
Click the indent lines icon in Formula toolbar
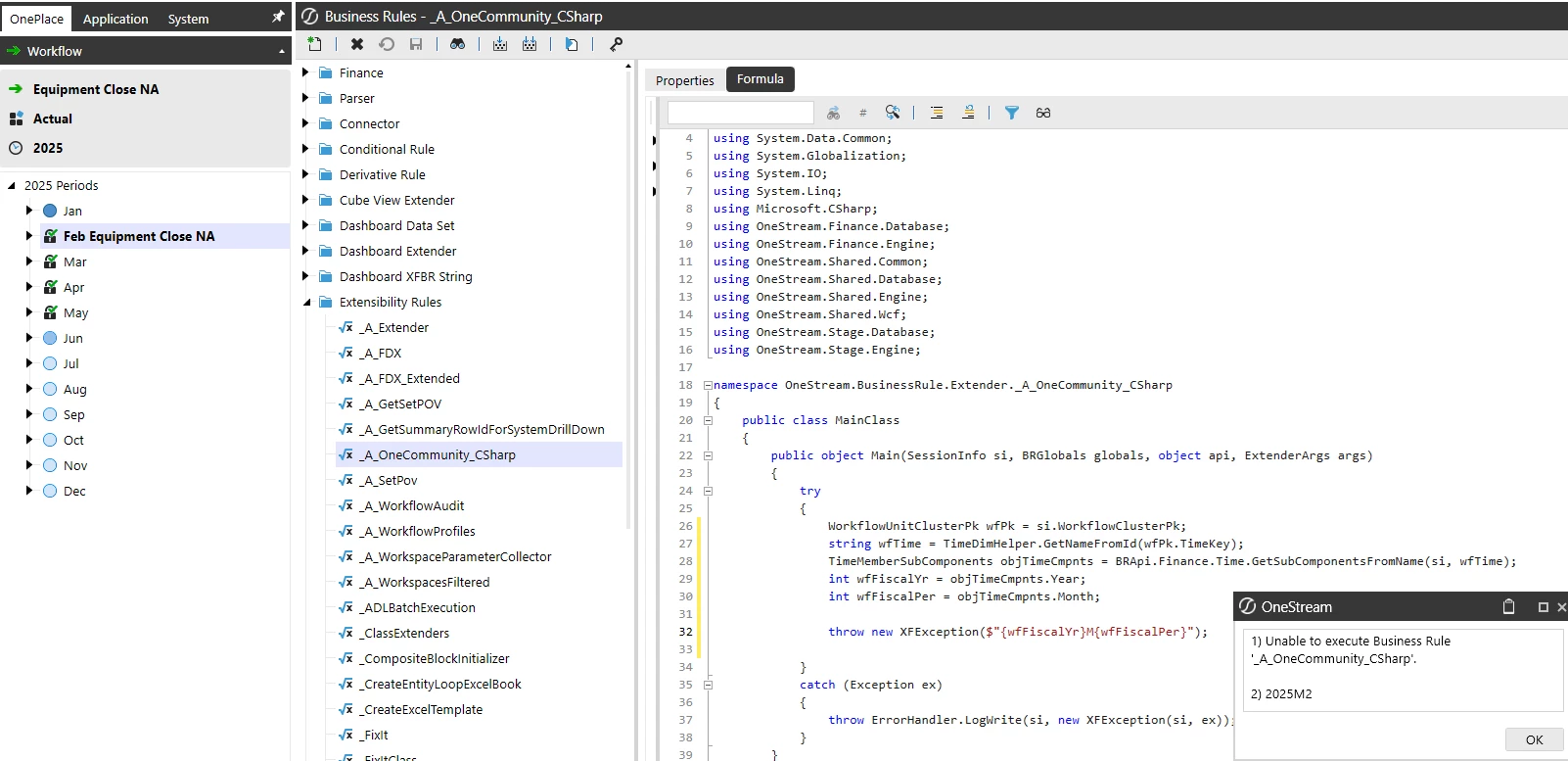point(937,113)
